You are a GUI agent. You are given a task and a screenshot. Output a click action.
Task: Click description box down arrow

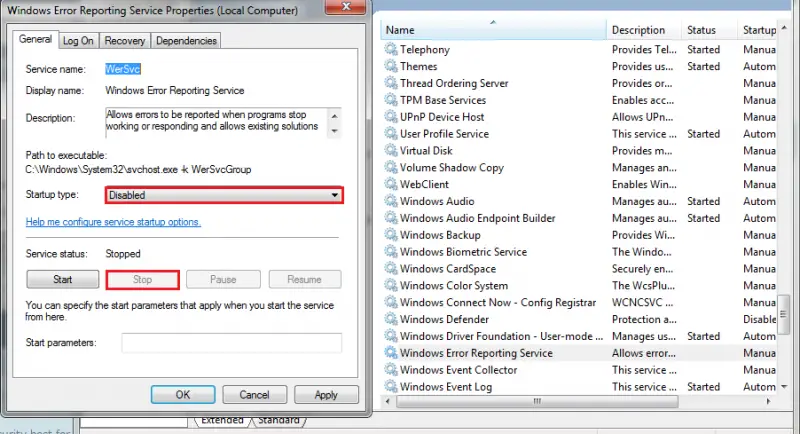coord(334,131)
